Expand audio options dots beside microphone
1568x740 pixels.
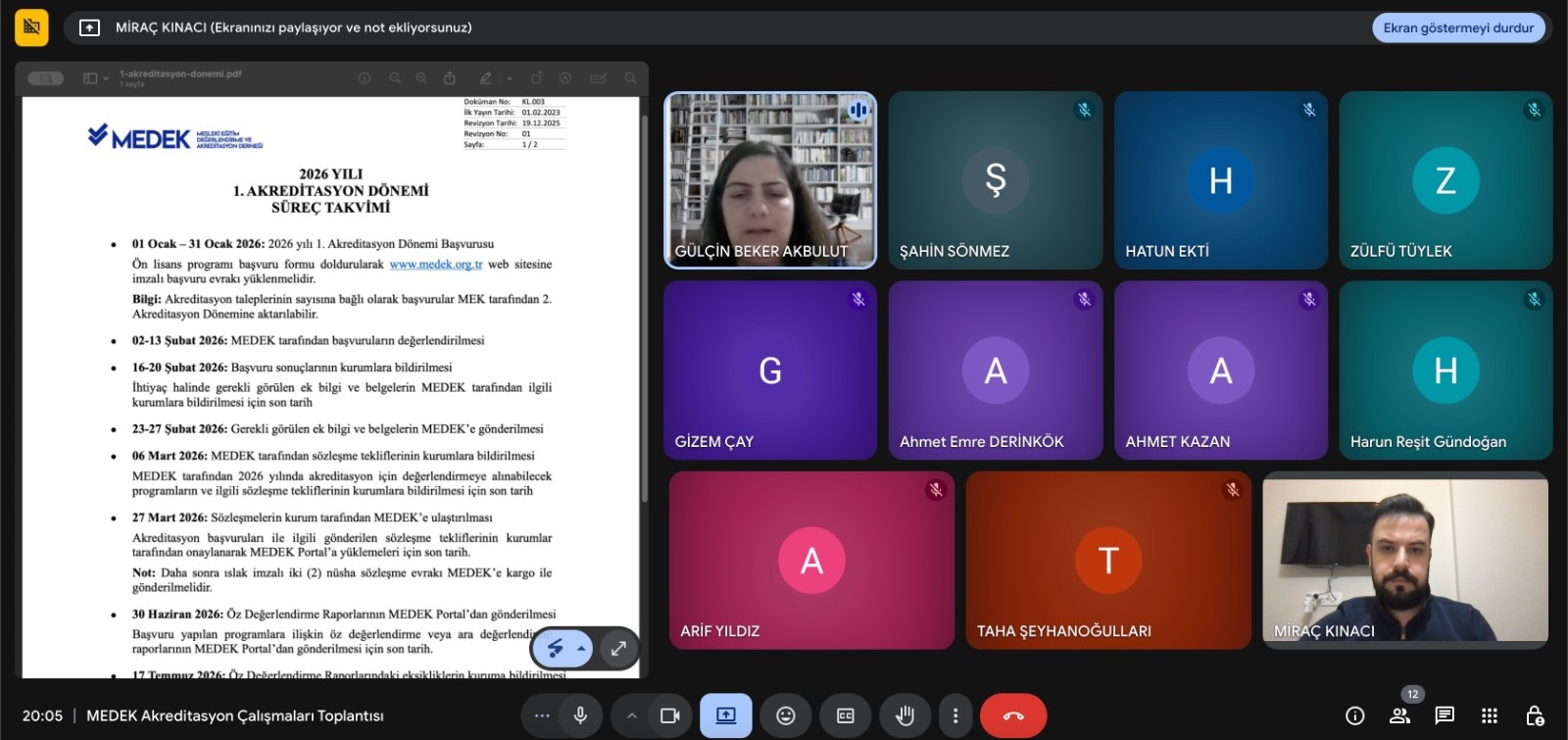point(542,715)
